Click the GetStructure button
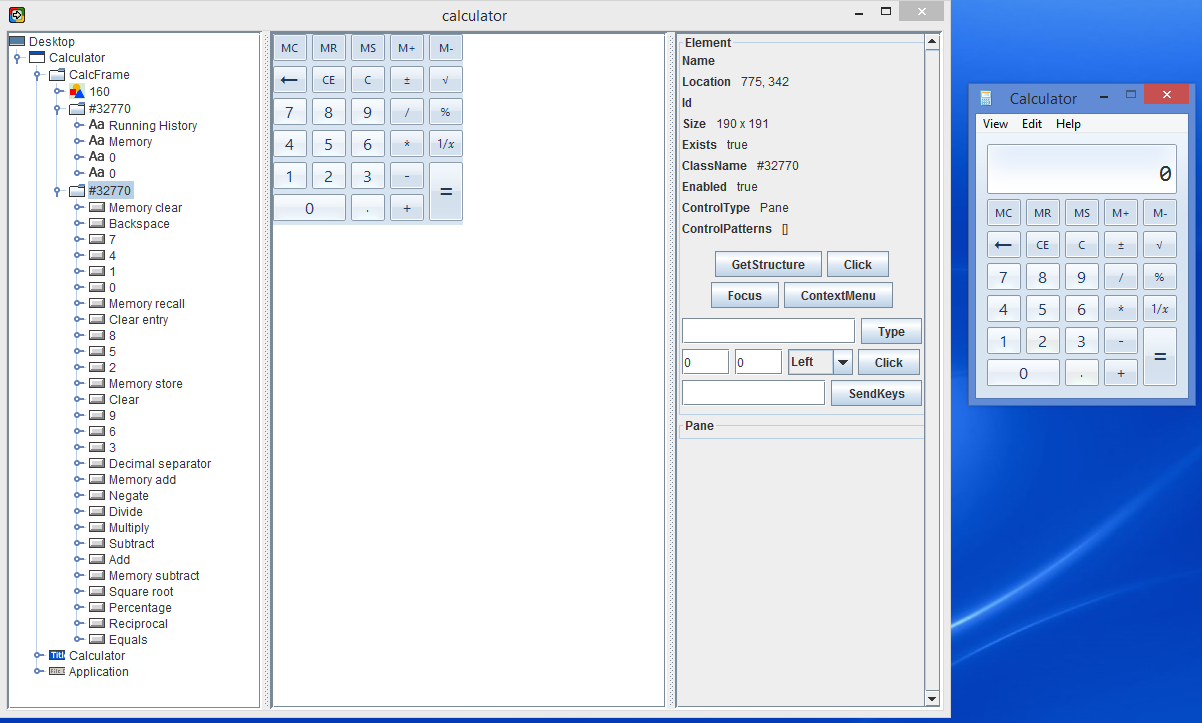 tap(768, 264)
